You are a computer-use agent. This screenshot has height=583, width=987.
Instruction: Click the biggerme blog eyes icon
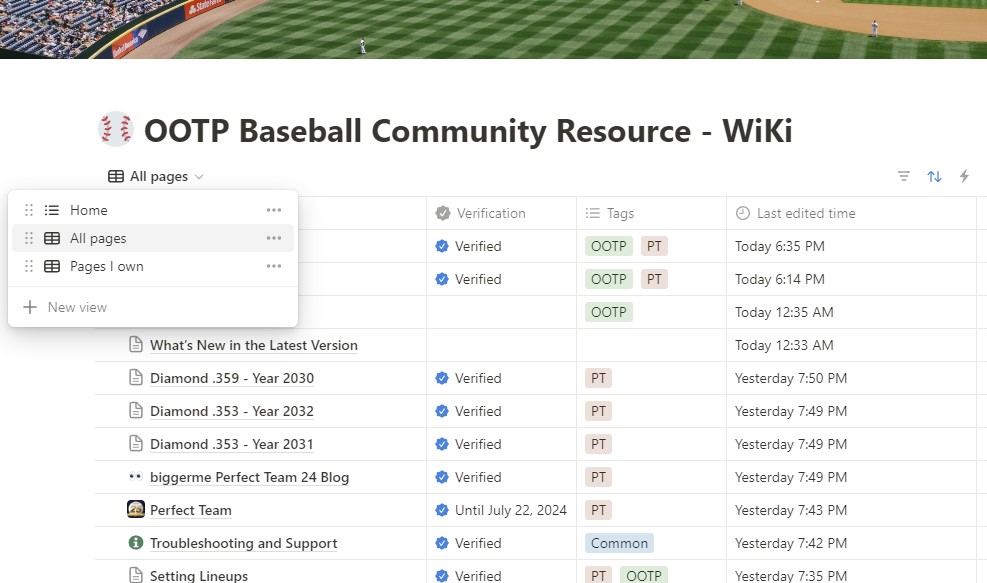[135, 477]
